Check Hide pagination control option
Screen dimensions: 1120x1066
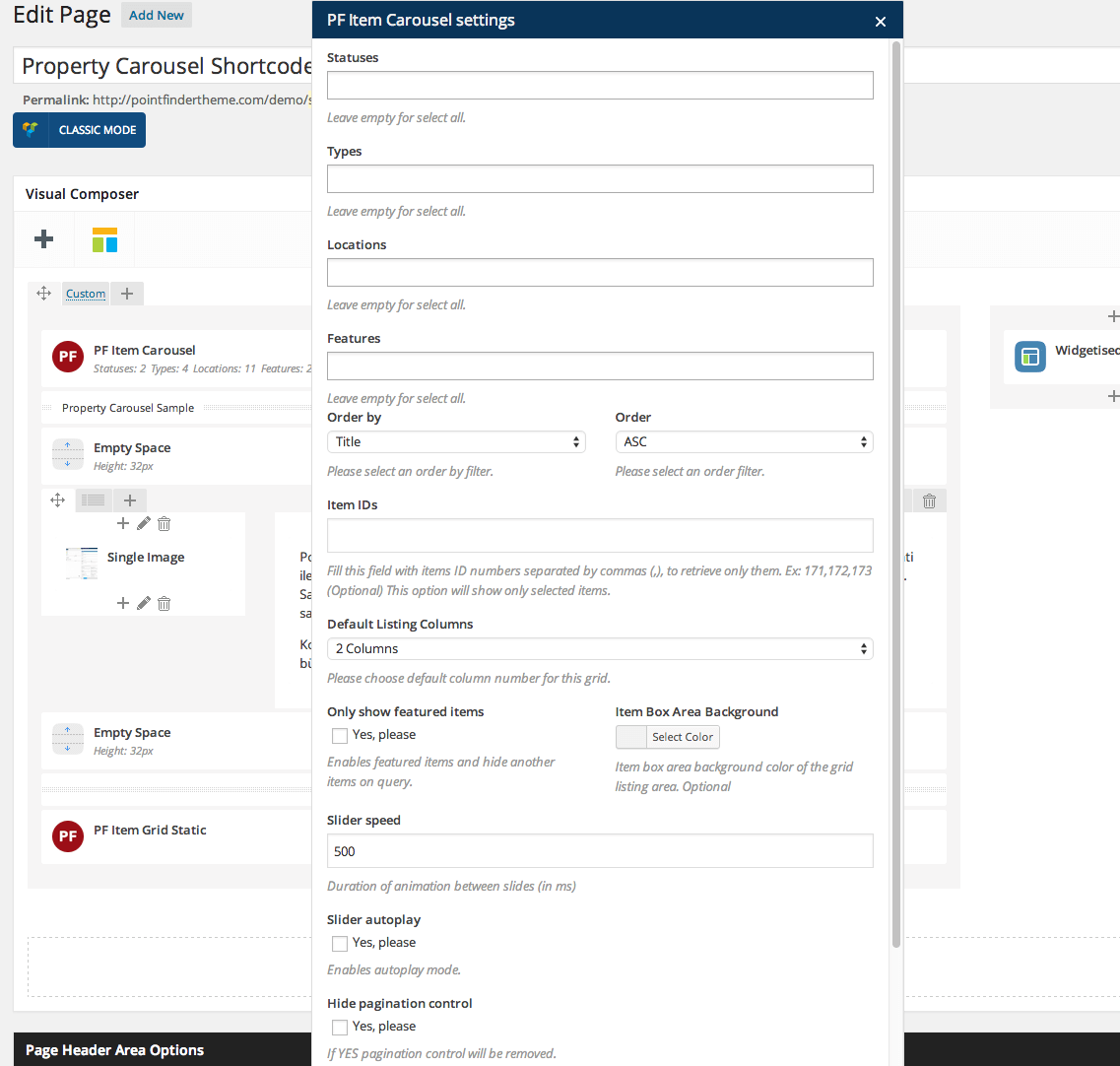340,1028
